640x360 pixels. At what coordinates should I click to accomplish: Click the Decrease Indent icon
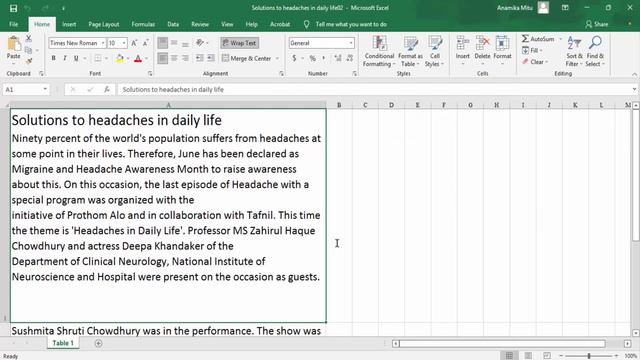200,58
